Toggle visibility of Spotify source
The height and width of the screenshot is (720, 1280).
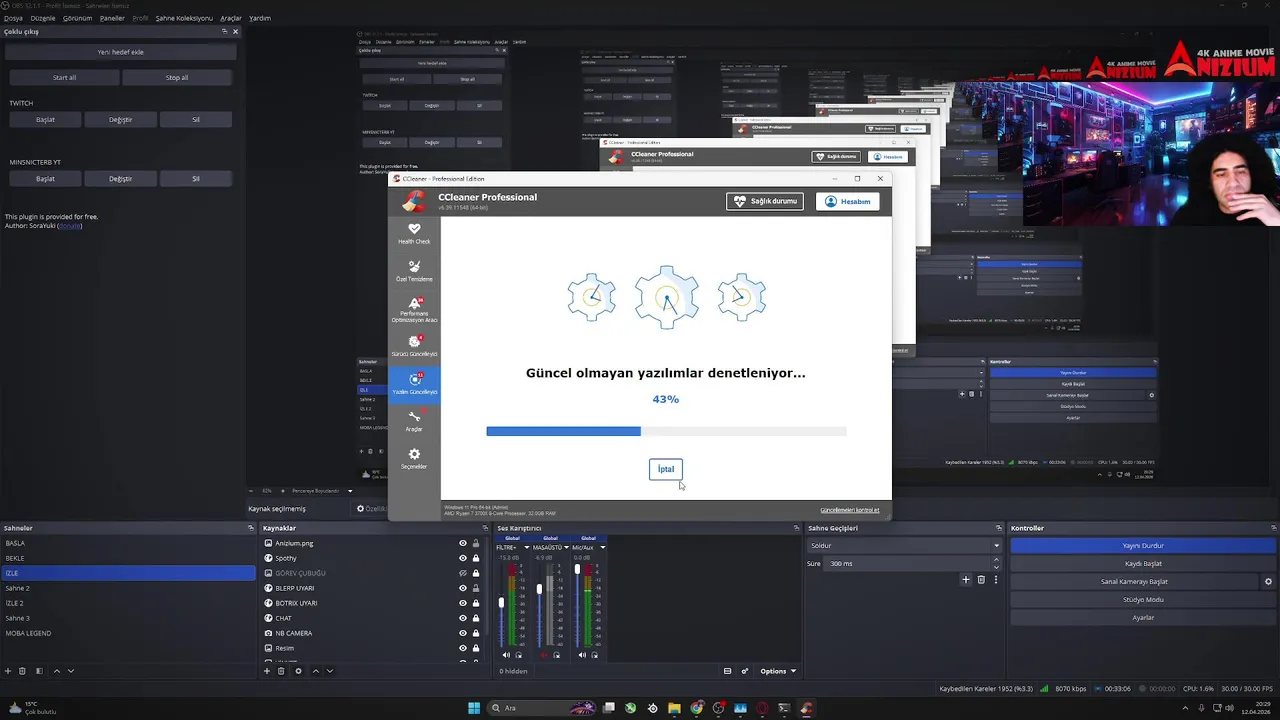pyautogui.click(x=462, y=558)
